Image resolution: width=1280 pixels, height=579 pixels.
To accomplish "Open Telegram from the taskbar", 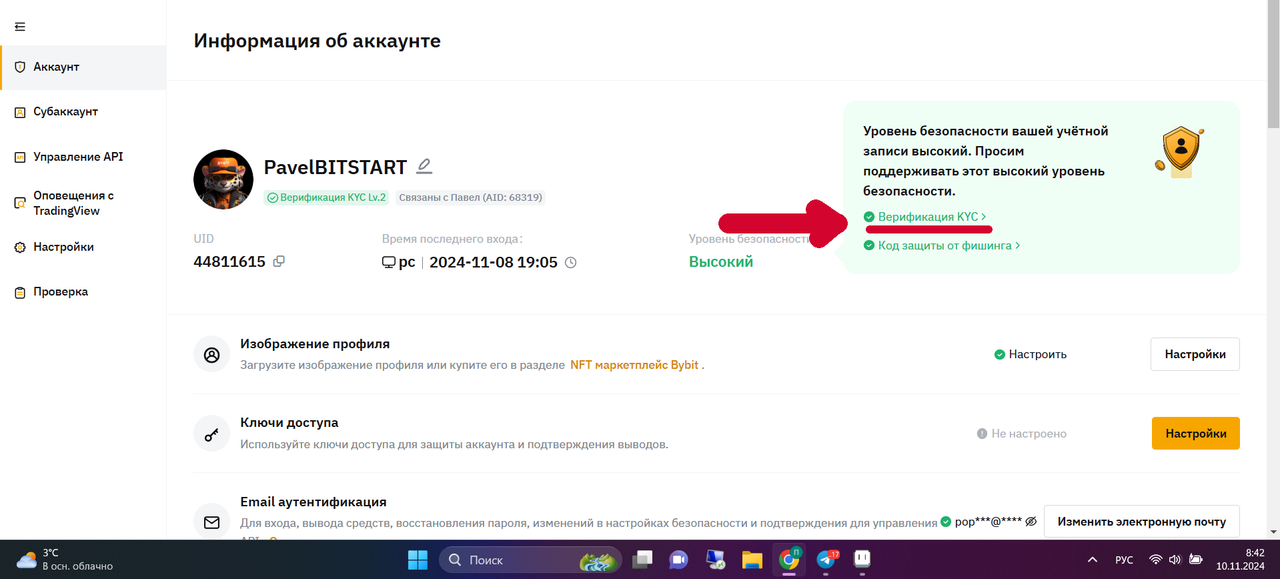I will pos(826,560).
